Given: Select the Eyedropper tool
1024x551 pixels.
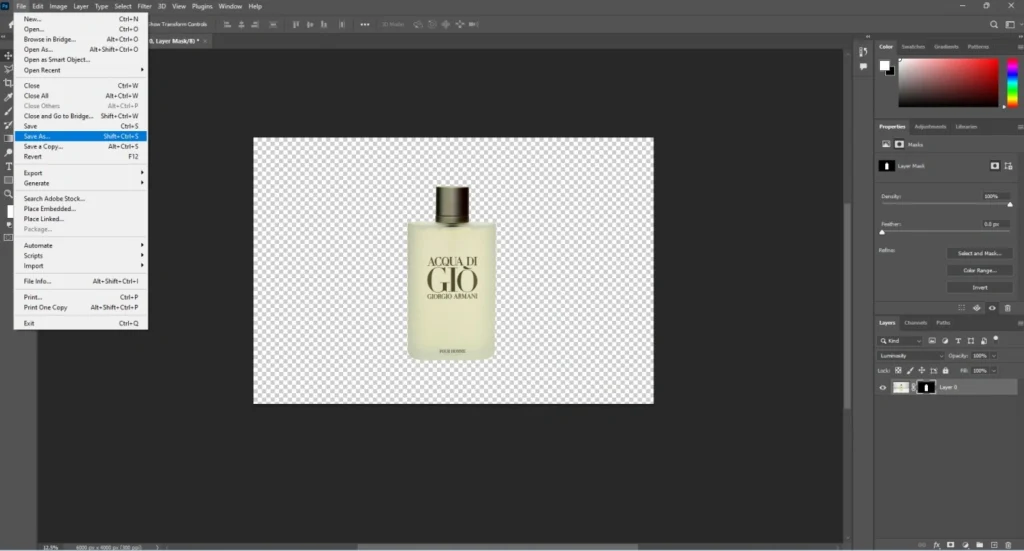Looking at the screenshot, I should 8,97.
